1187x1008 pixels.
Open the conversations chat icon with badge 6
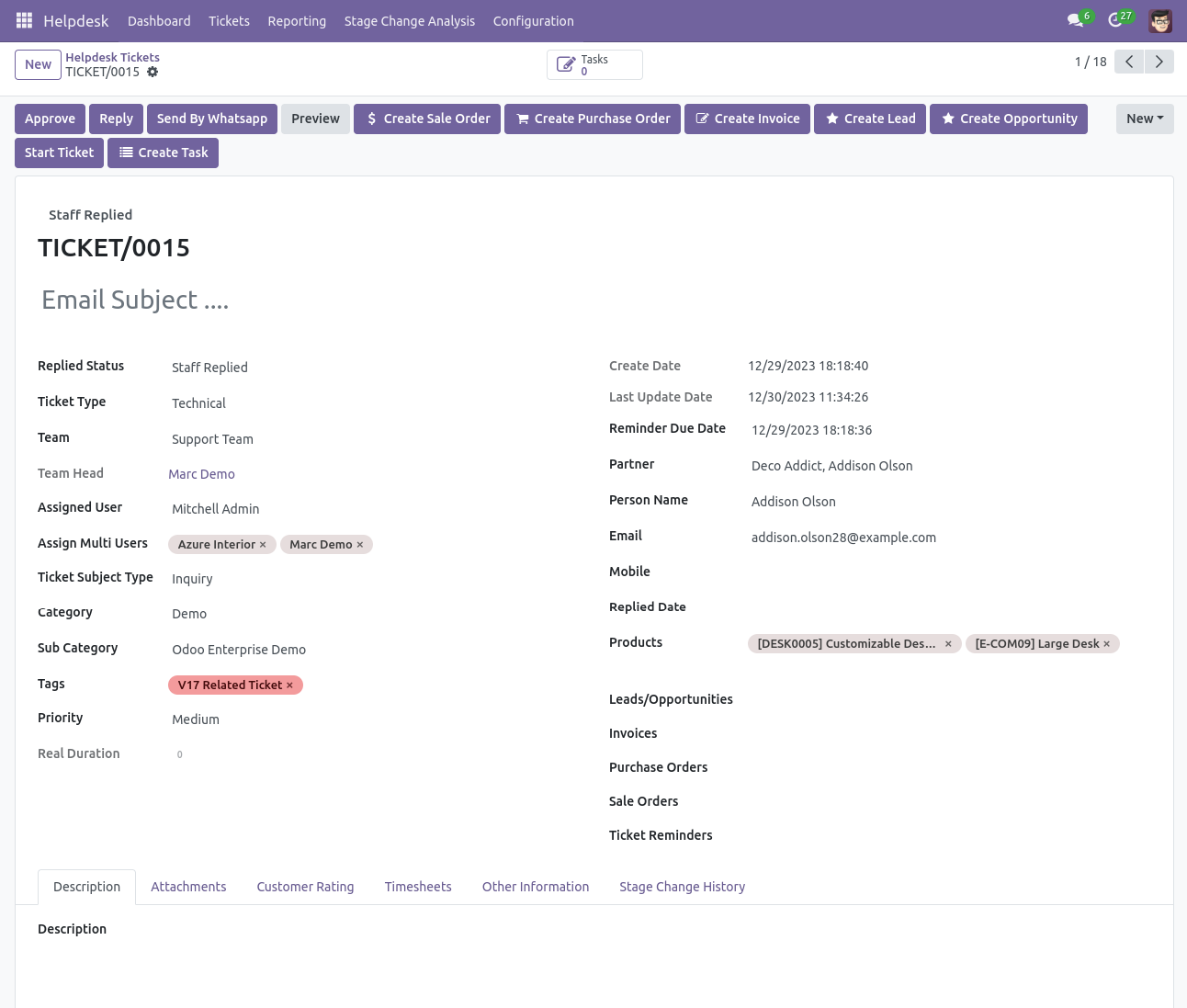[1079, 20]
